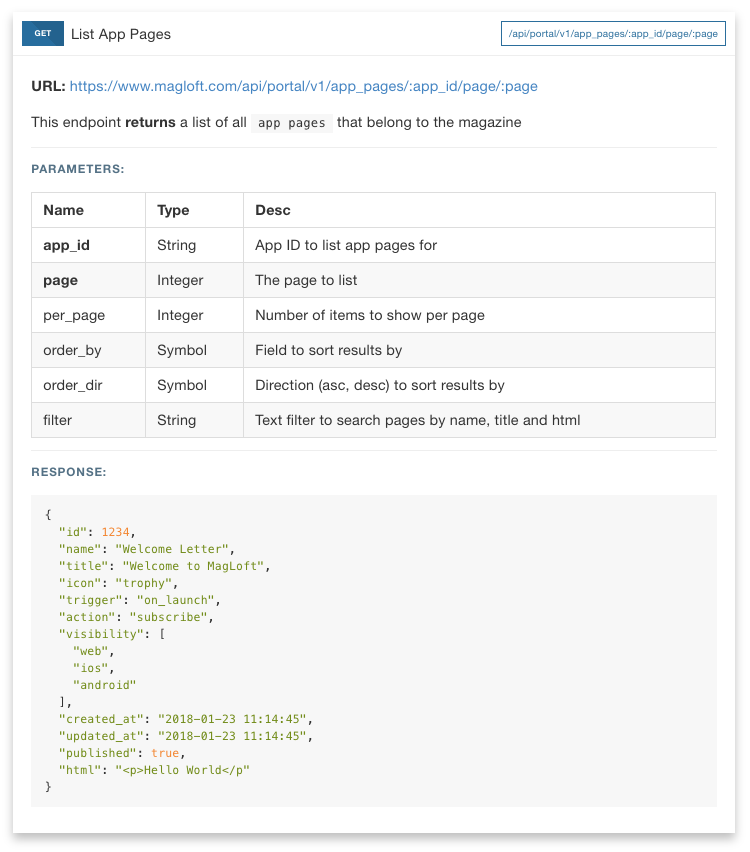Select the bold page parameter name cell
This screenshot has height=852, width=750.
[x=60, y=280]
